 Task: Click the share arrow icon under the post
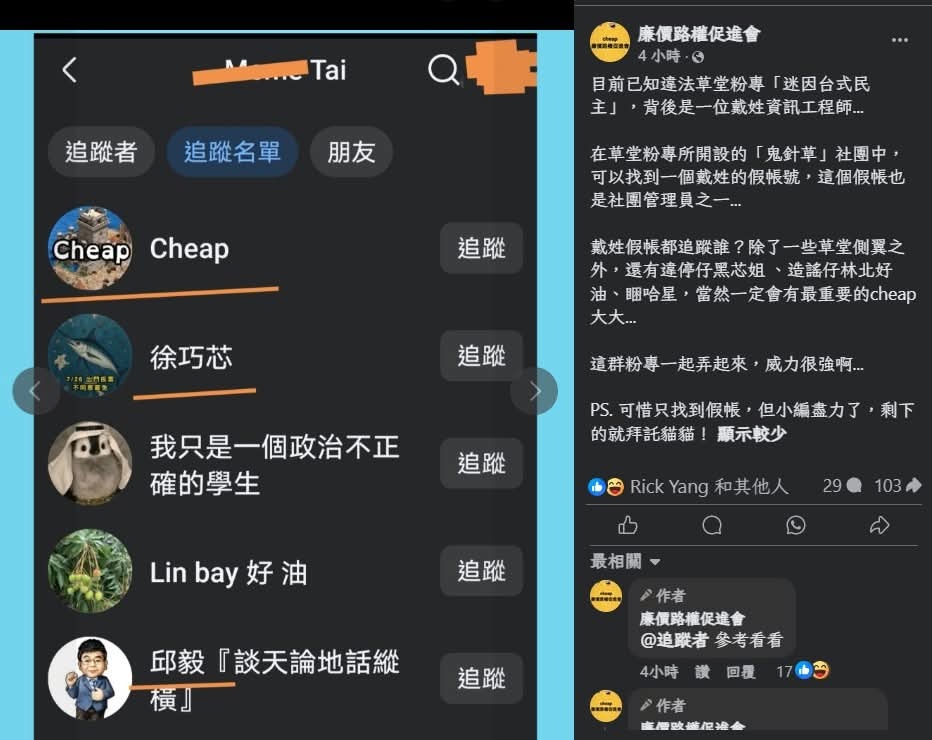(879, 525)
